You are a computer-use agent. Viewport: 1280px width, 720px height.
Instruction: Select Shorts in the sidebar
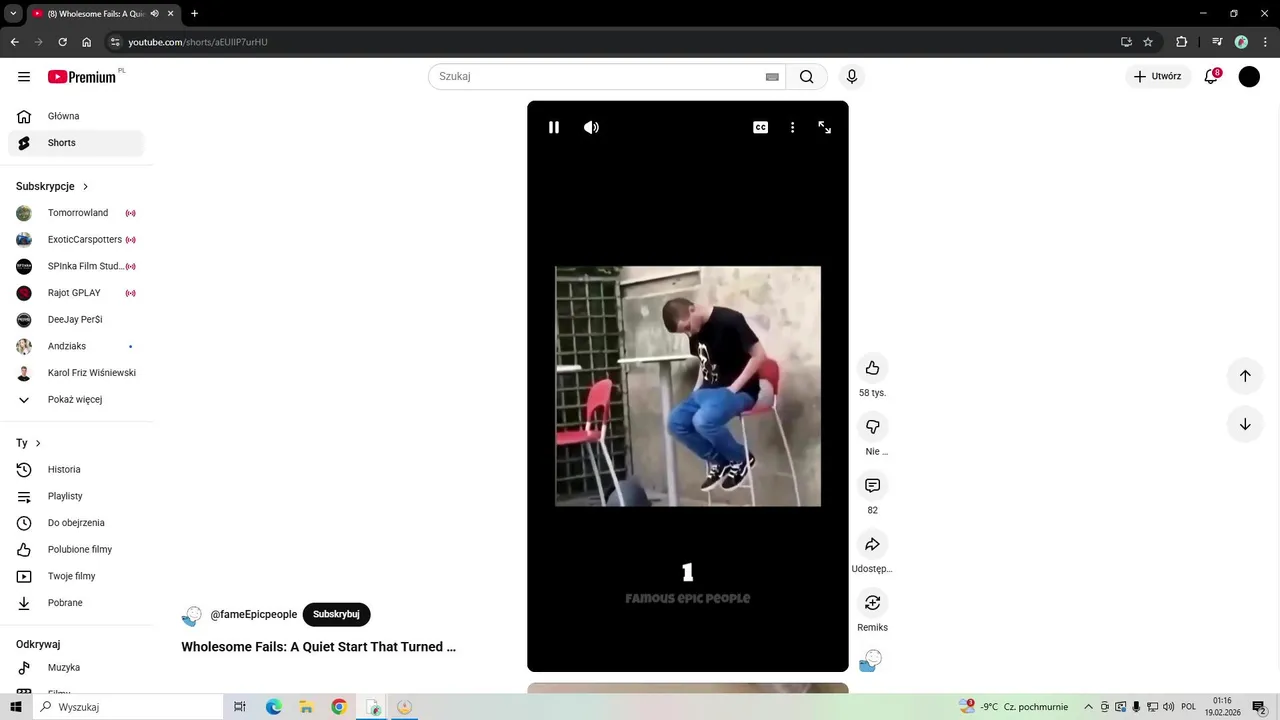(x=76, y=143)
